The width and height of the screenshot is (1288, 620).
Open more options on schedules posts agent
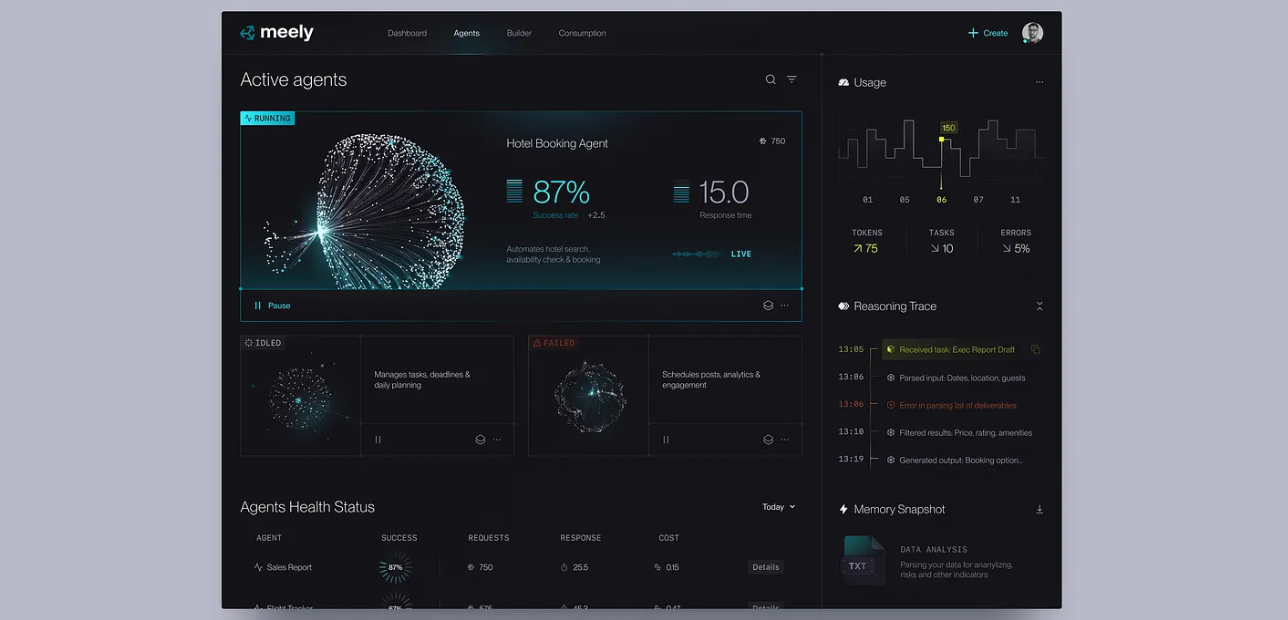coord(785,440)
